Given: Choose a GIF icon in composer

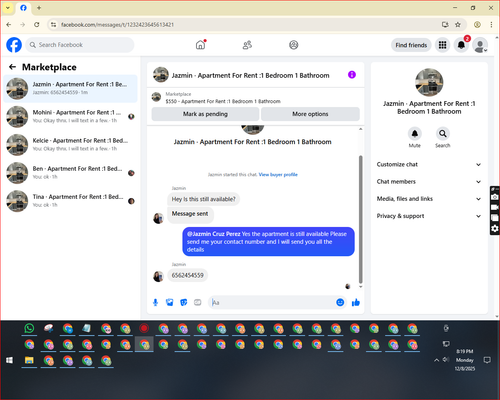Looking at the screenshot, I should 198,302.
